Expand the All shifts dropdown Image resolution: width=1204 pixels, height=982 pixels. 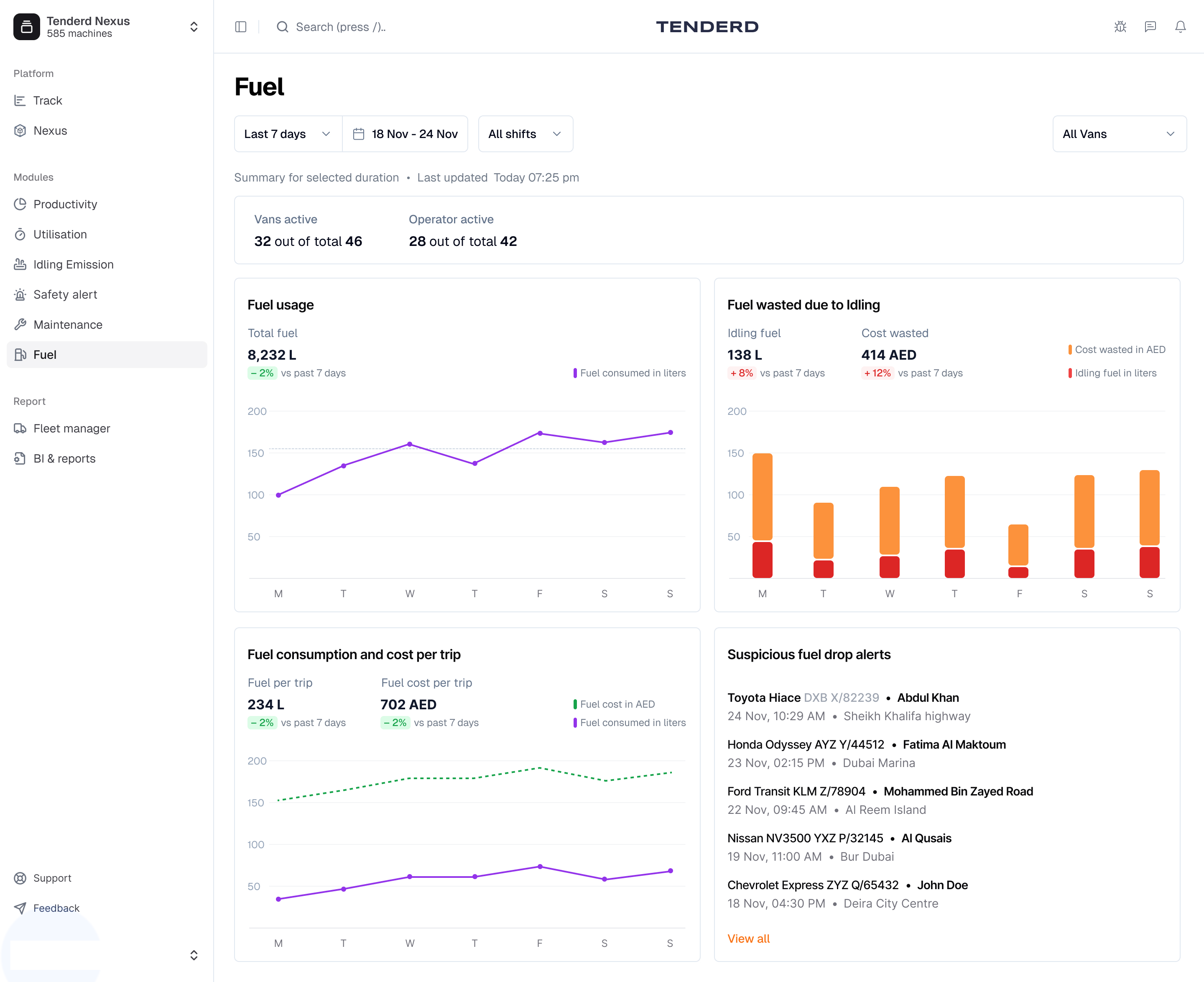point(525,134)
